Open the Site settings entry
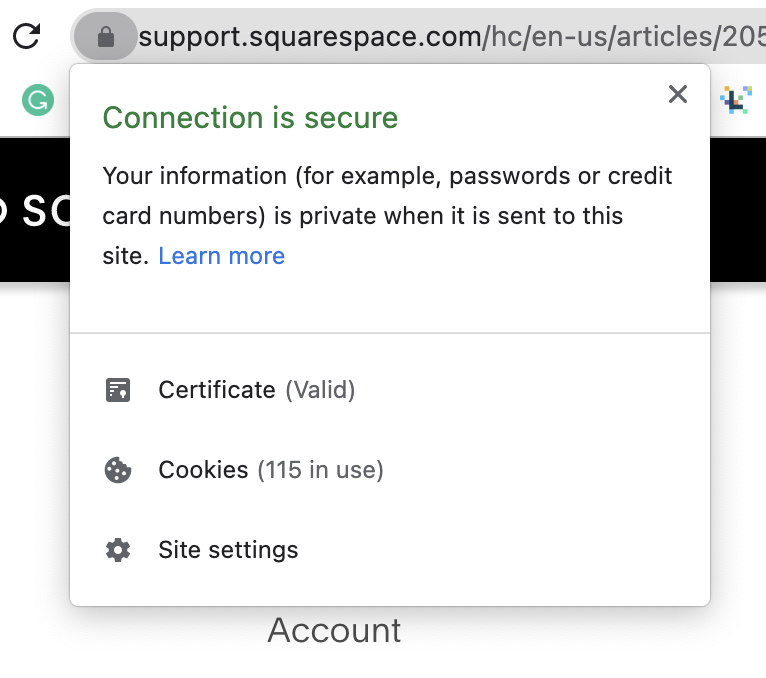 390,550
